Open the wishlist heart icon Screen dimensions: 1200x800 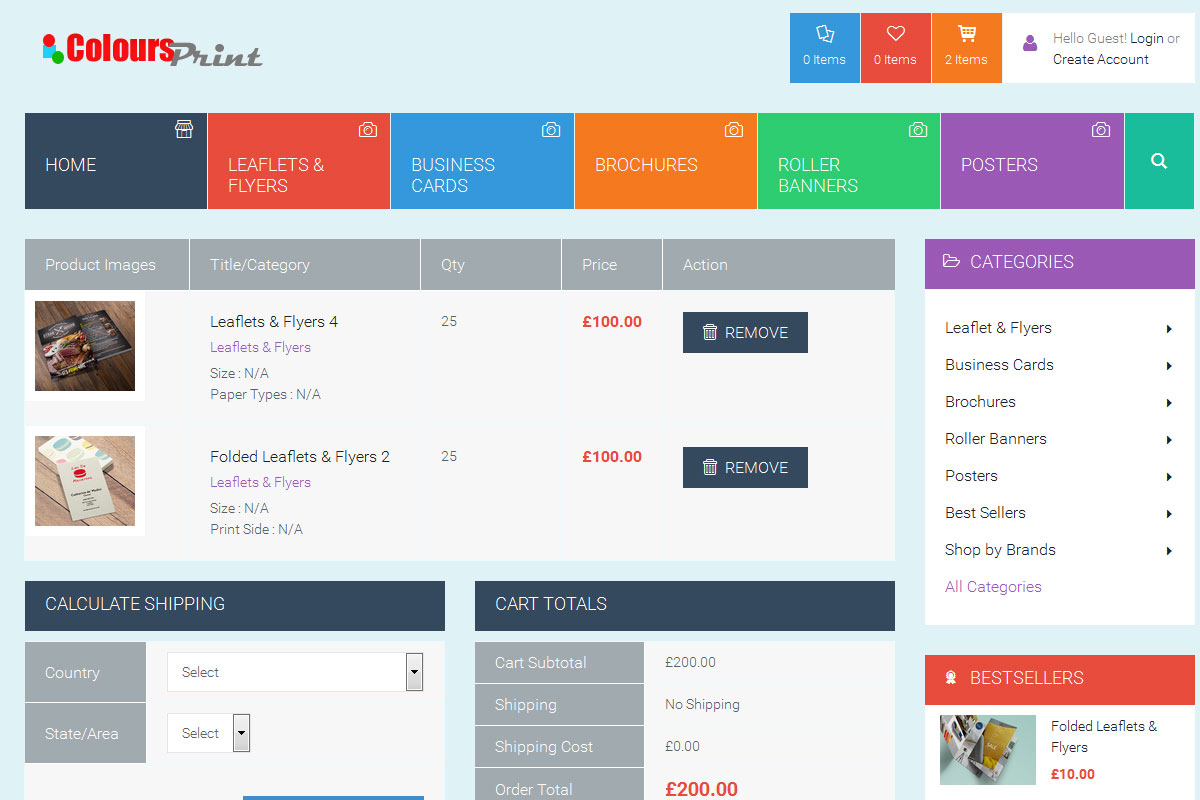point(895,35)
